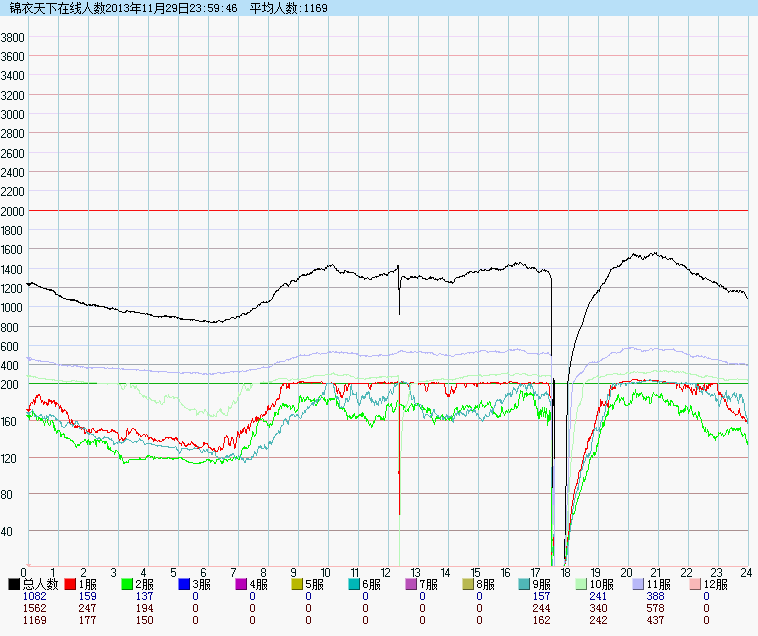Screen dimensions: 758x636
Task: Click the hour 18 mark on X axis
Action: 566,573
